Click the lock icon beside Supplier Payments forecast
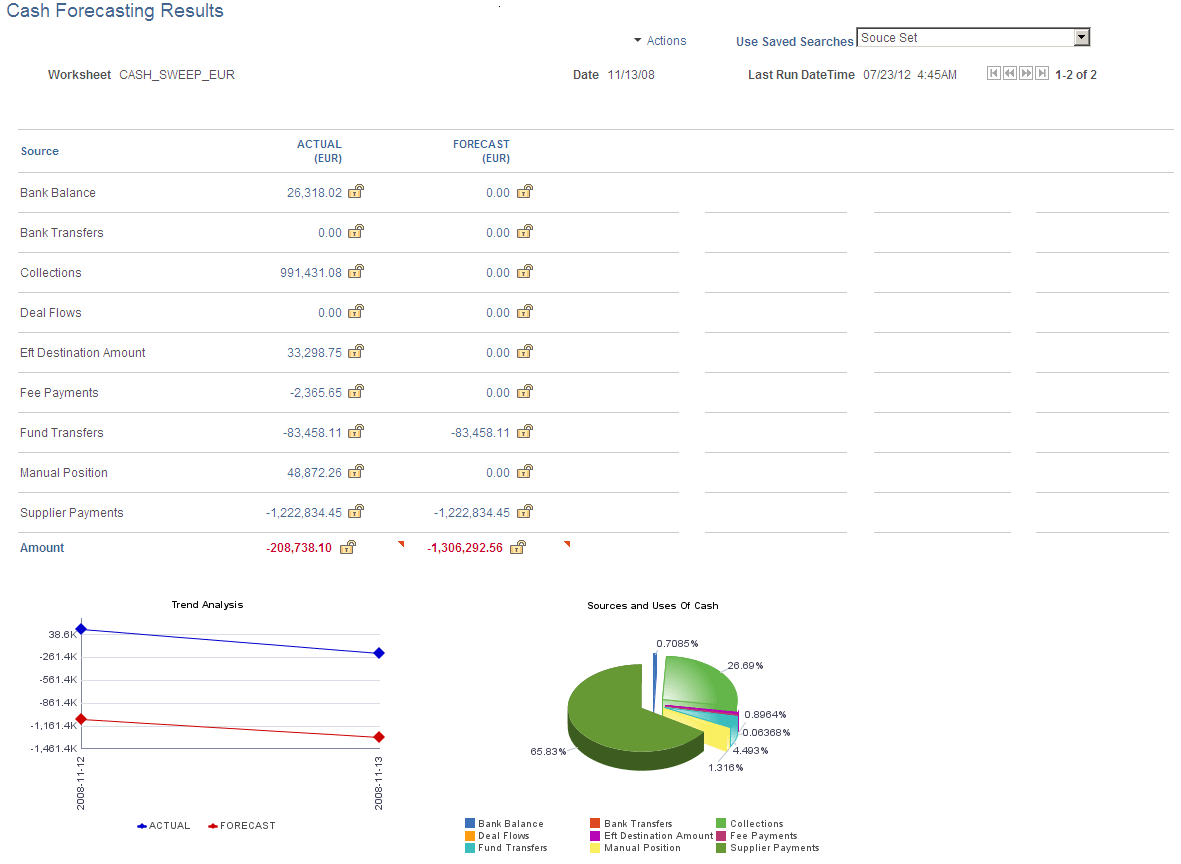Viewport: 1181px width, 864px height. coord(525,511)
